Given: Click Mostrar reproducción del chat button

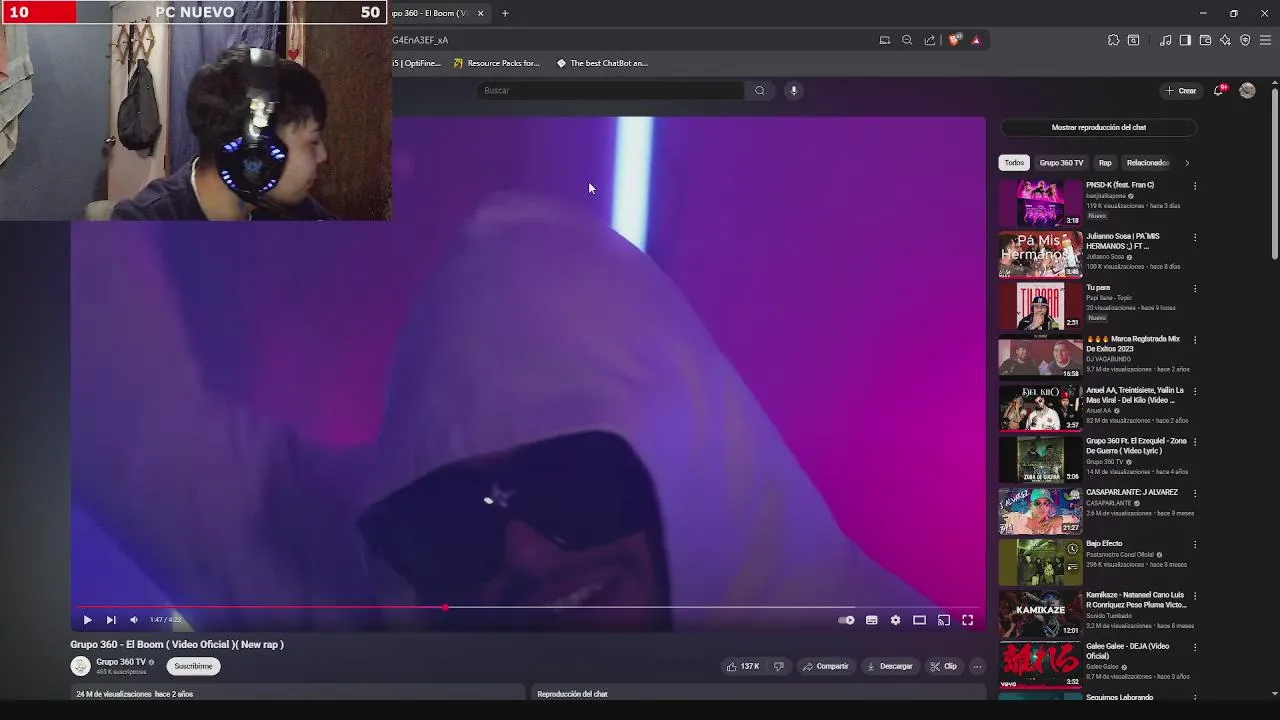Looking at the screenshot, I should point(1099,128).
